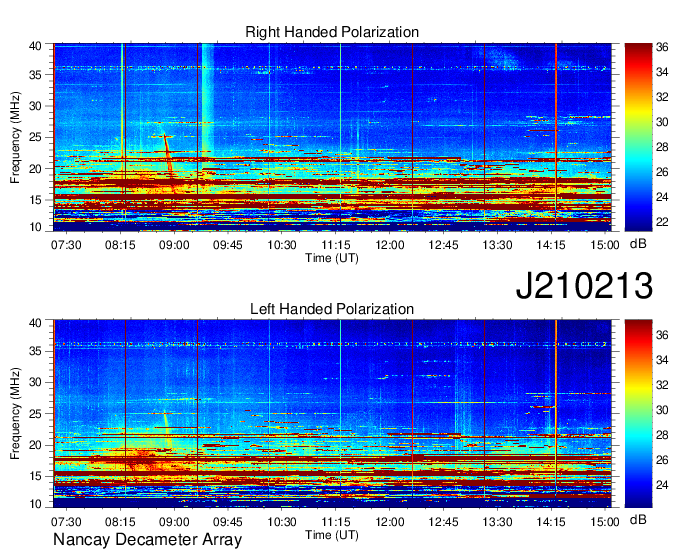Screen dimensions: 680x552
Task: Click the 36 dB label on the upper color bar
Action: 662,47
